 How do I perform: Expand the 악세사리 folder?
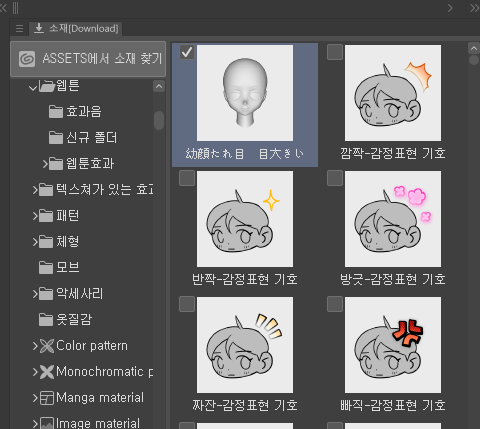coord(35,294)
